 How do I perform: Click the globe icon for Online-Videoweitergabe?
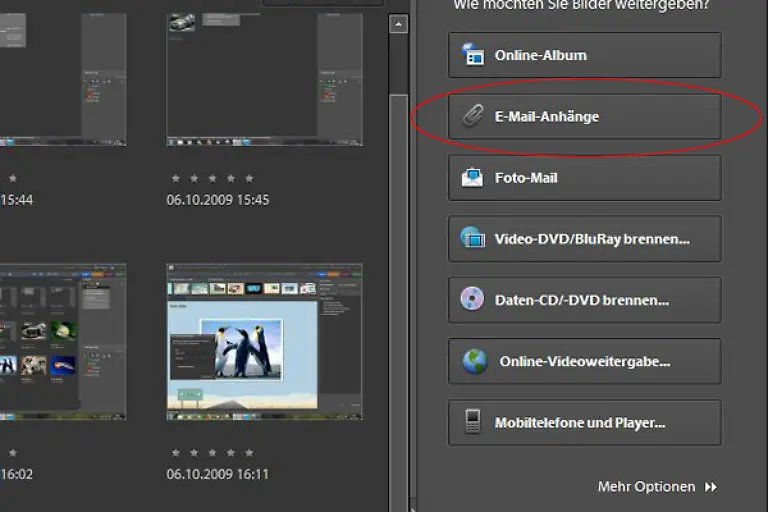point(474,362)
